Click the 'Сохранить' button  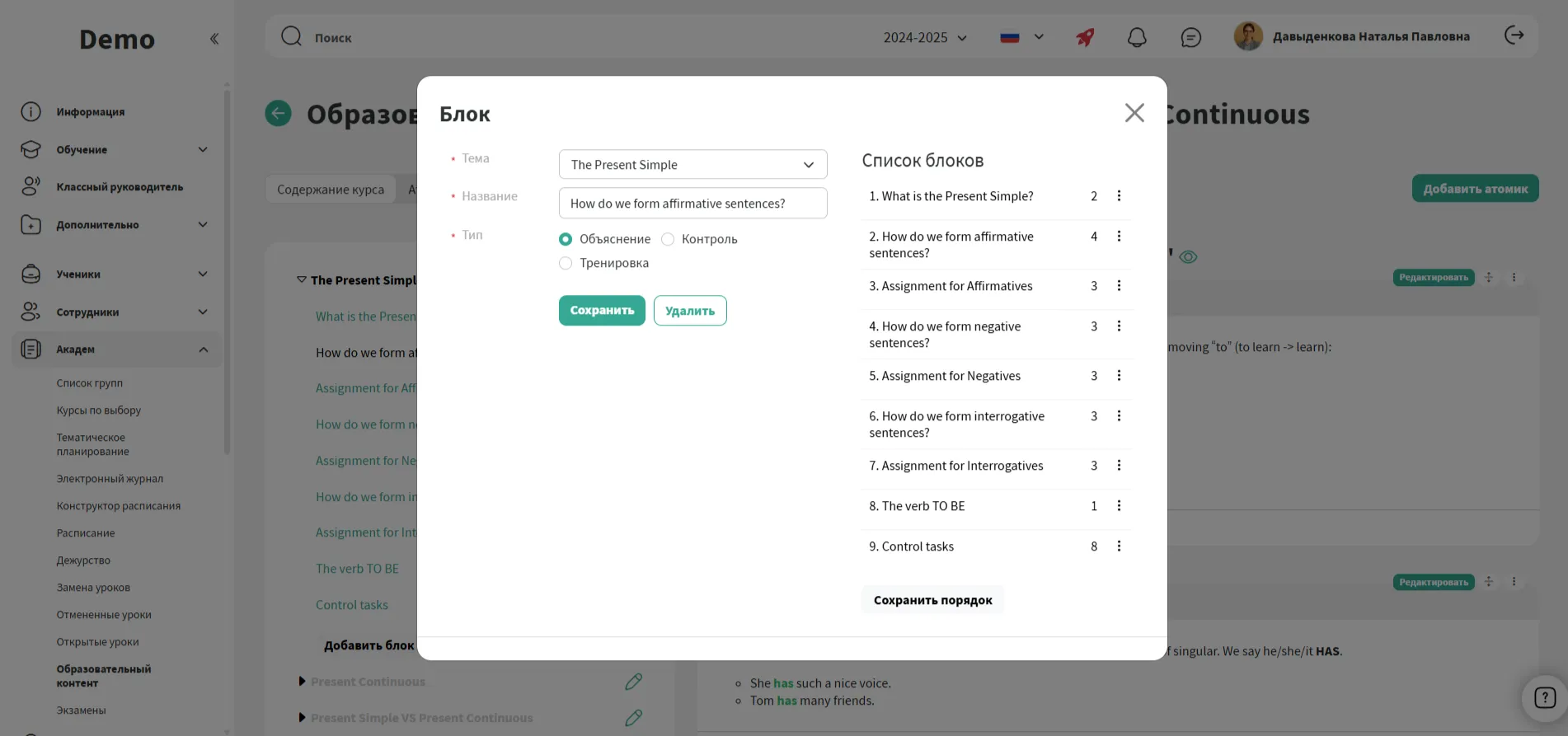[x=602, y=311]
